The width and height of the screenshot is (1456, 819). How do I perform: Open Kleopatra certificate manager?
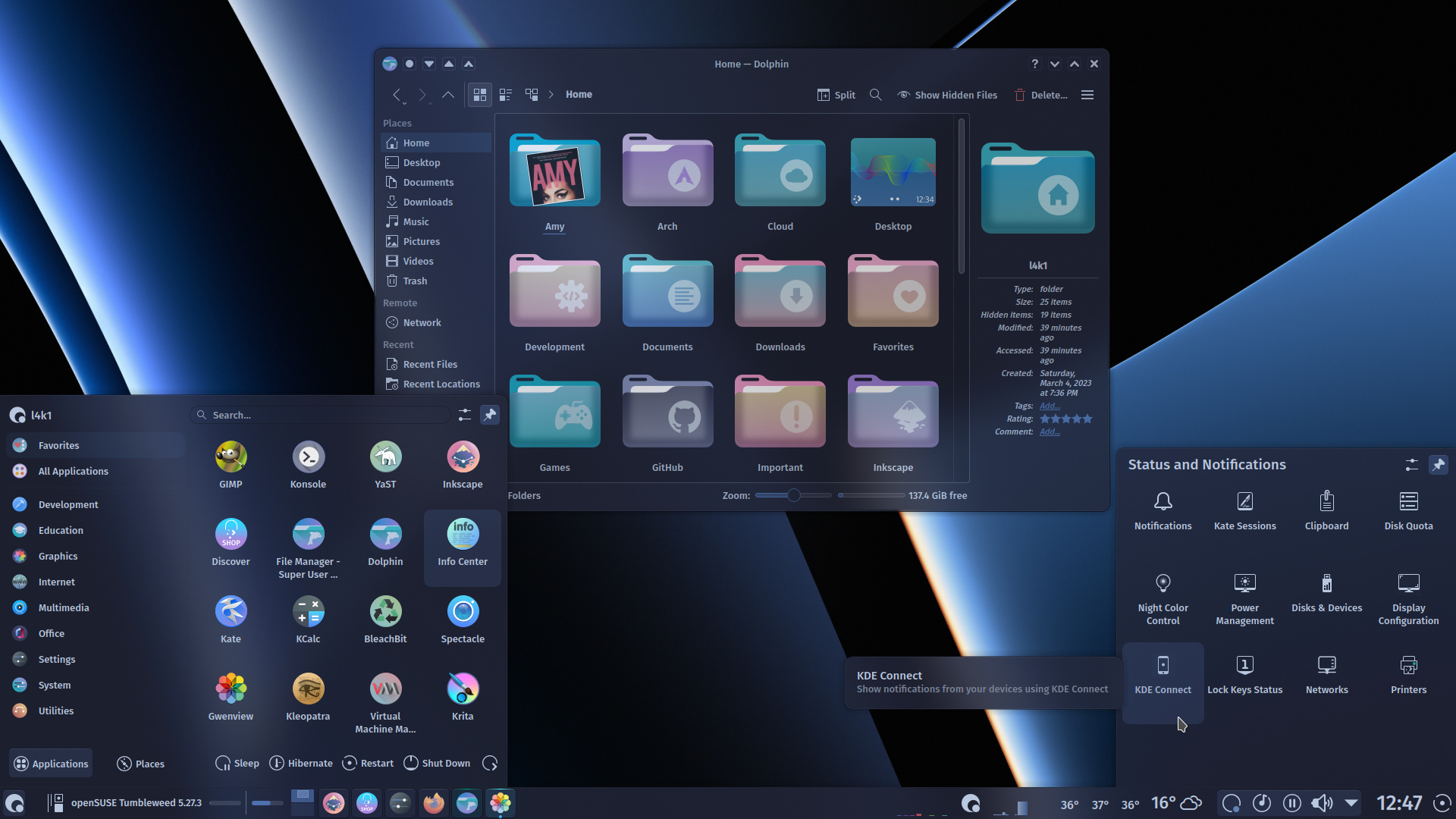pyautogui.click(x=308, y=697)
